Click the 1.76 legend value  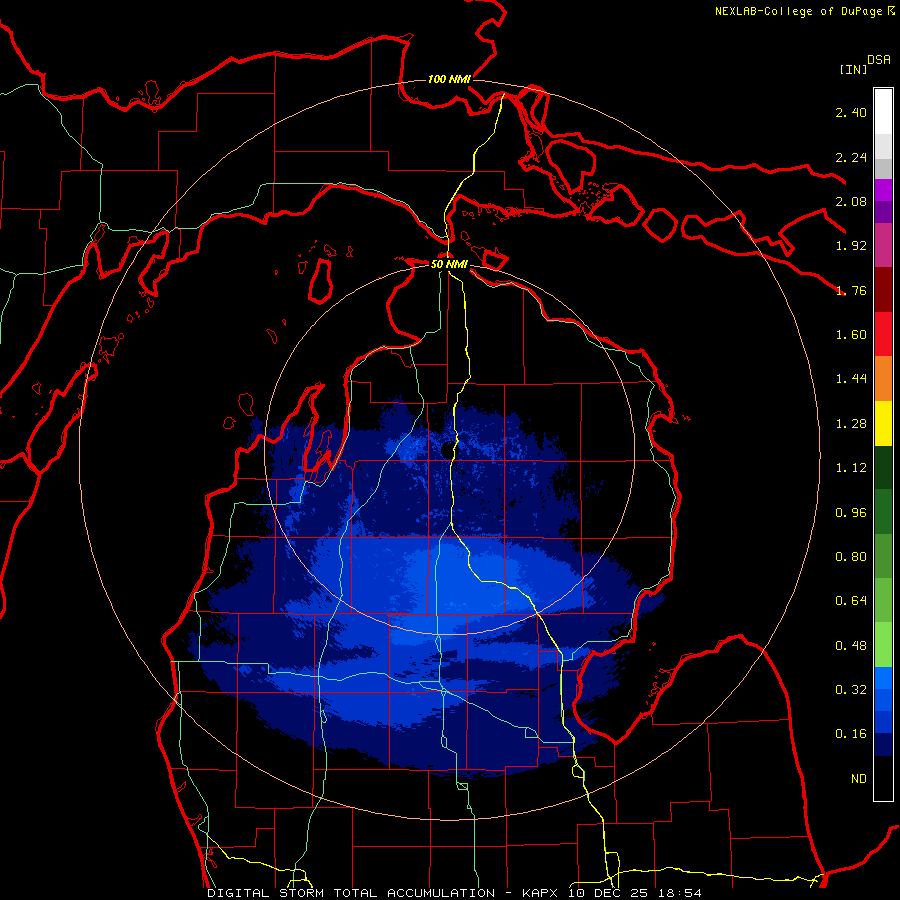pyautogui.click(x=851, y=290)
